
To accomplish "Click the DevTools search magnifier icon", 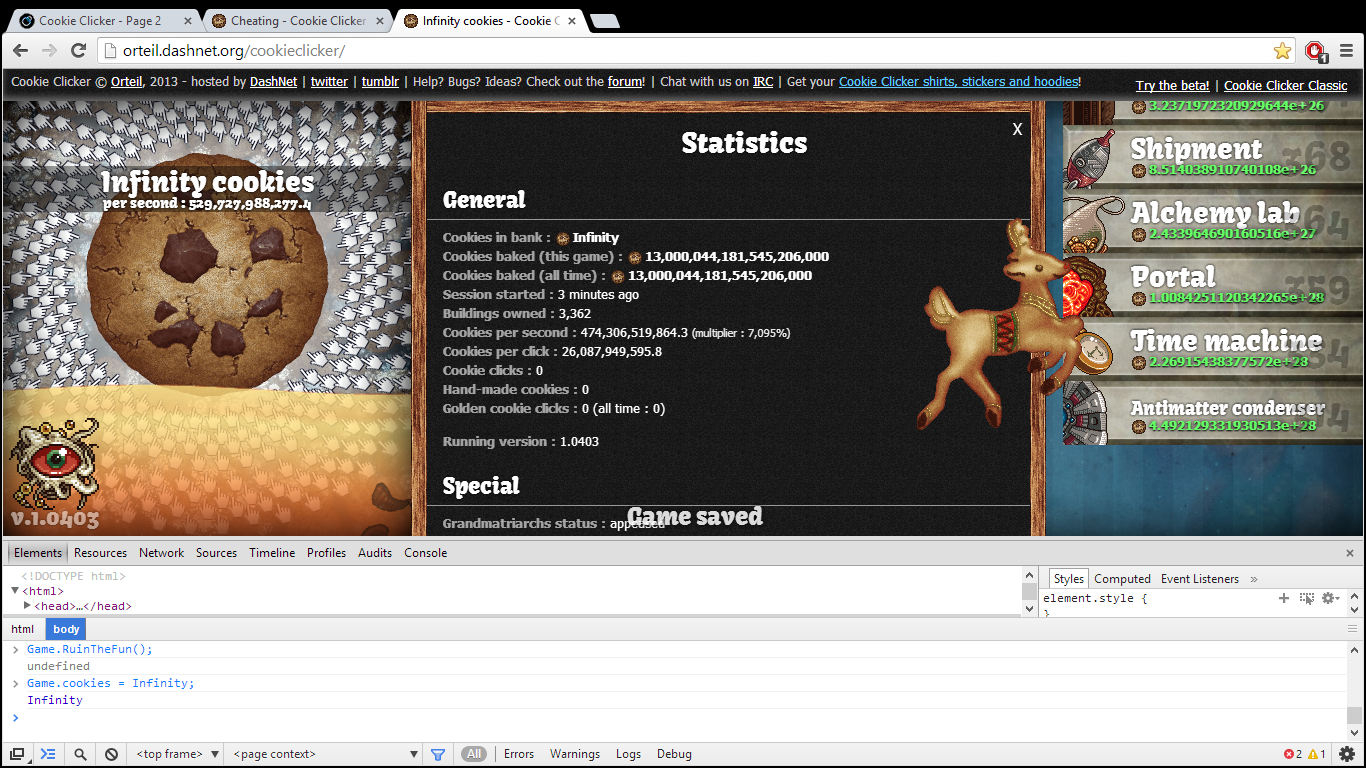I will (x=80, y=754).
